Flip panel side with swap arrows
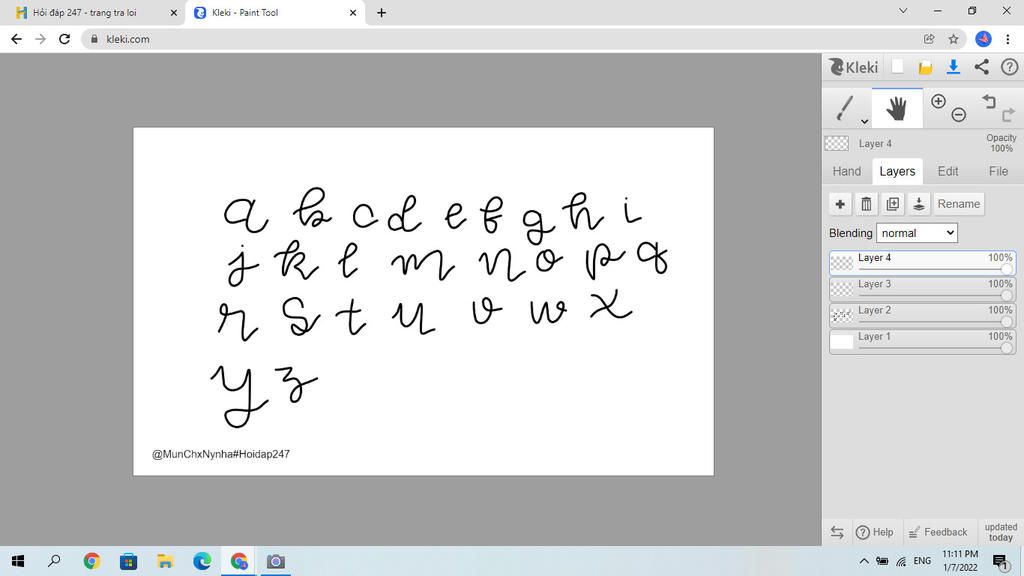 [x=837, y=532]
